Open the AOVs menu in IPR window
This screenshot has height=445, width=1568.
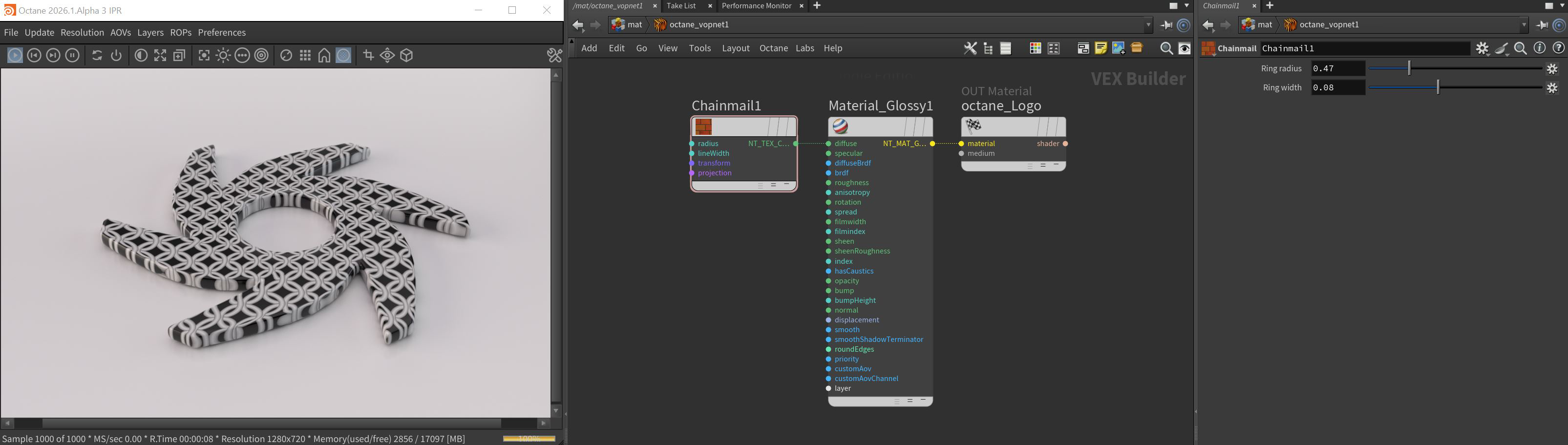tap(120, 33)
